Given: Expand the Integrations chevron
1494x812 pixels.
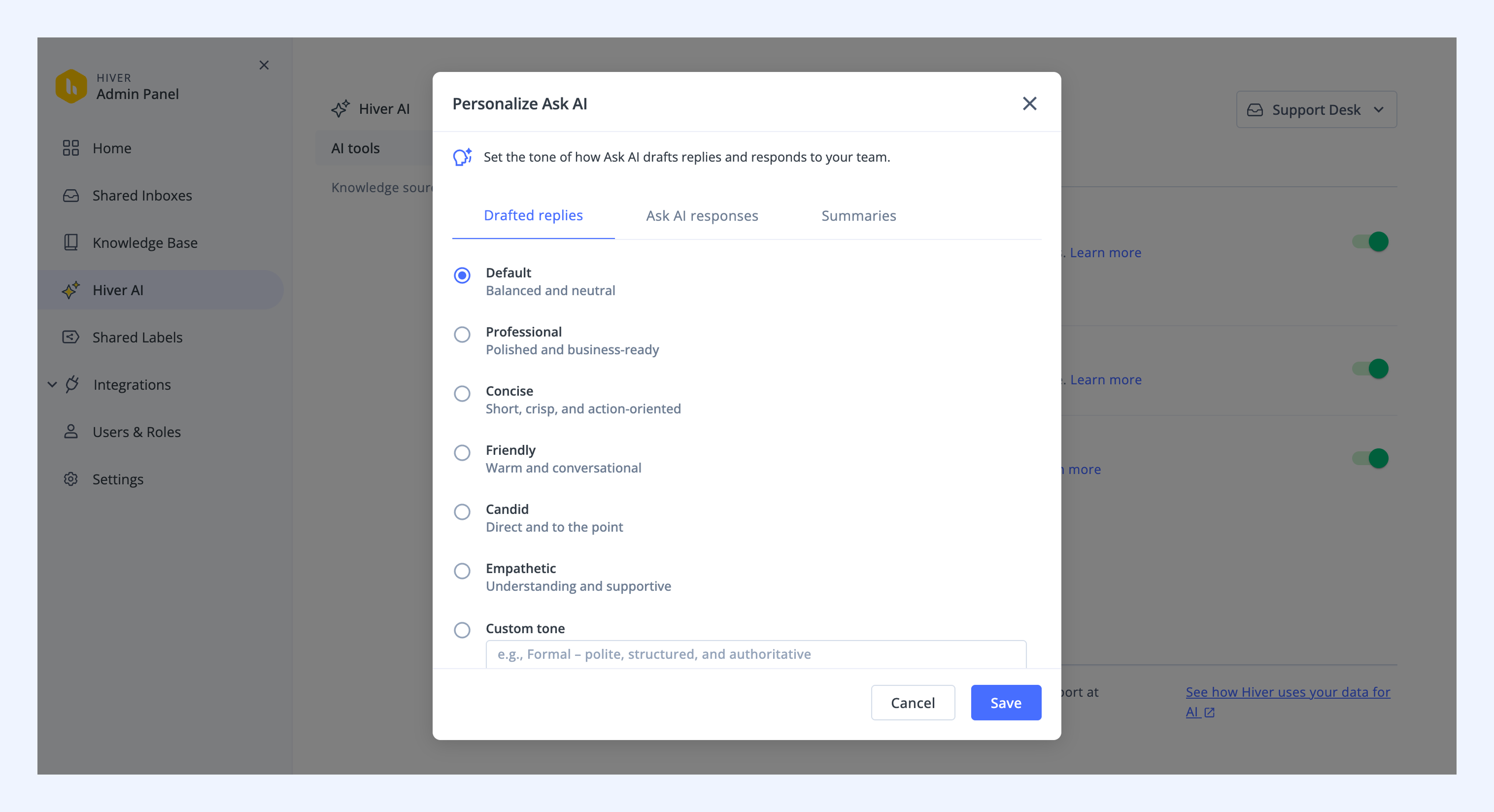Looking at the screenshot, I should (52, 384).
